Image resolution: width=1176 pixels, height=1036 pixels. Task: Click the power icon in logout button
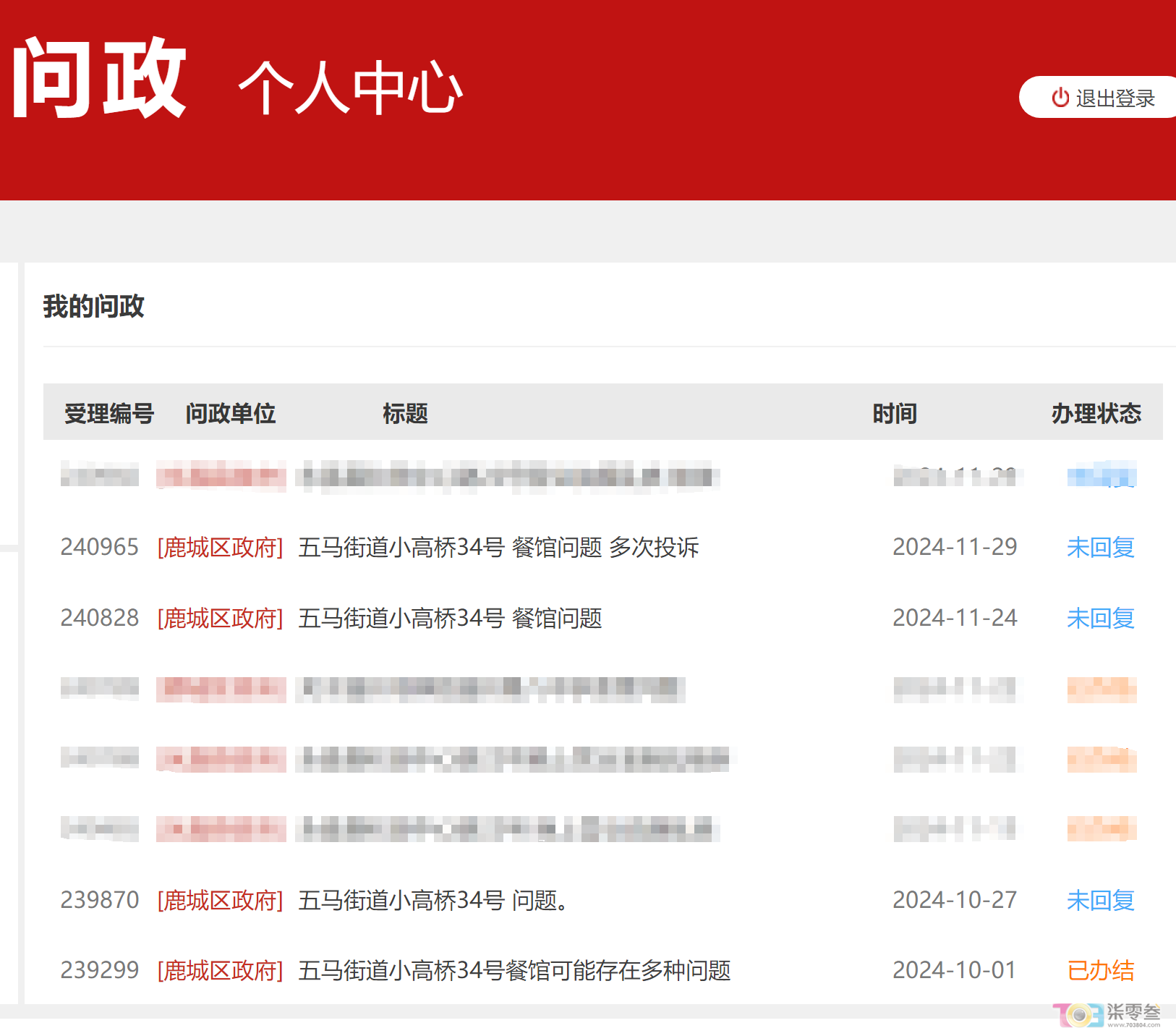pos(1060,97)
